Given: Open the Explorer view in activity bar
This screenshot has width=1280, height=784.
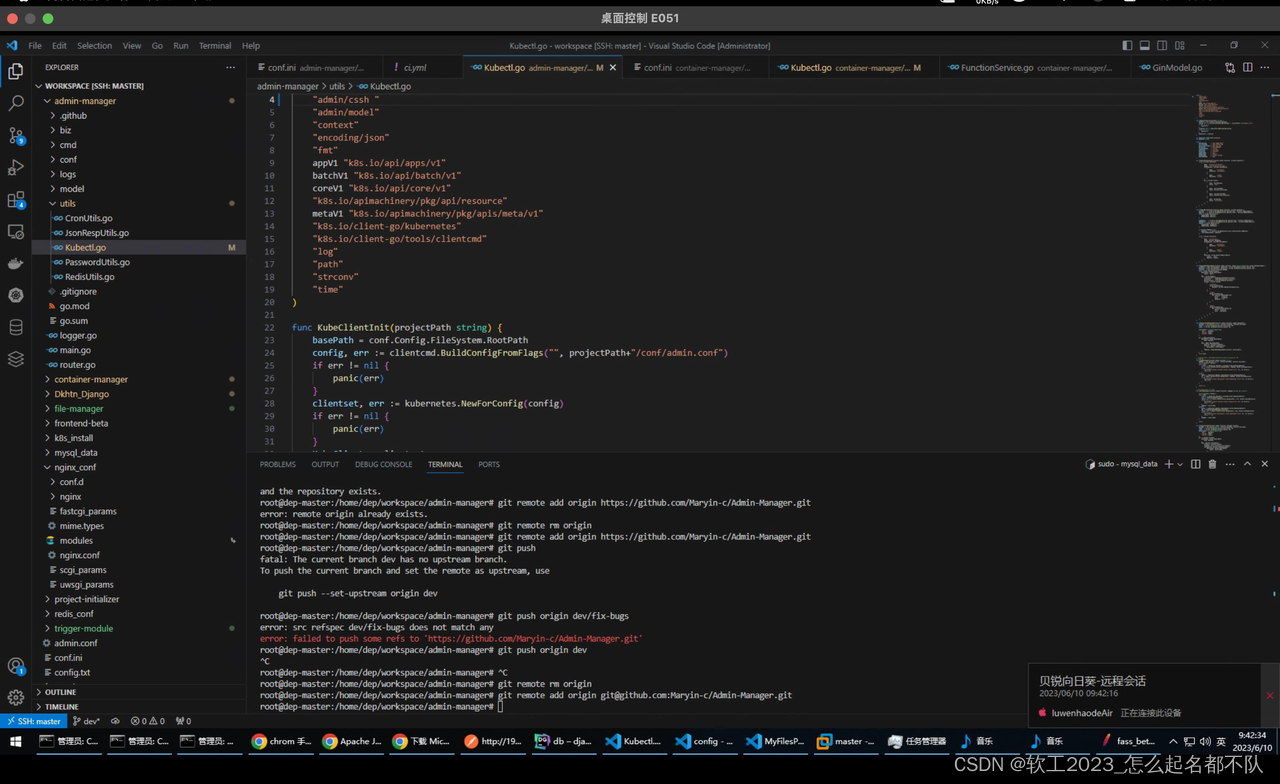Looking at the screenshot, I should [x=15, y=71].
